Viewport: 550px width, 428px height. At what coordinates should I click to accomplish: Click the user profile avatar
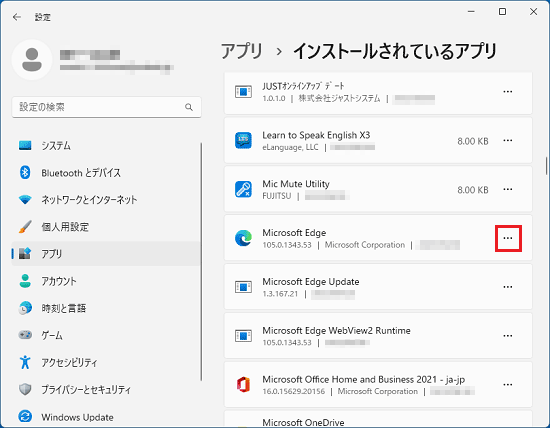[32, 60]
